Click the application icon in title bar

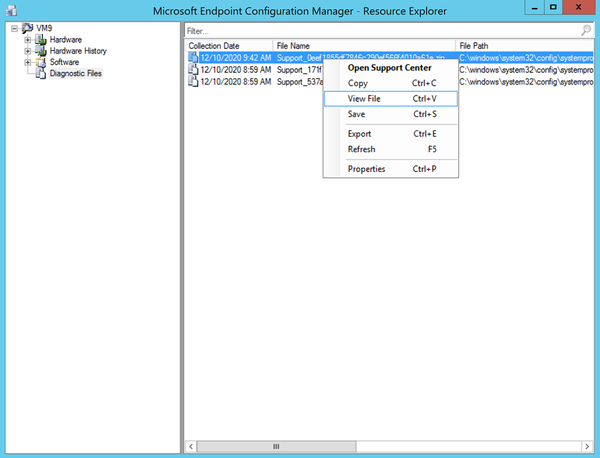[11, 10]
